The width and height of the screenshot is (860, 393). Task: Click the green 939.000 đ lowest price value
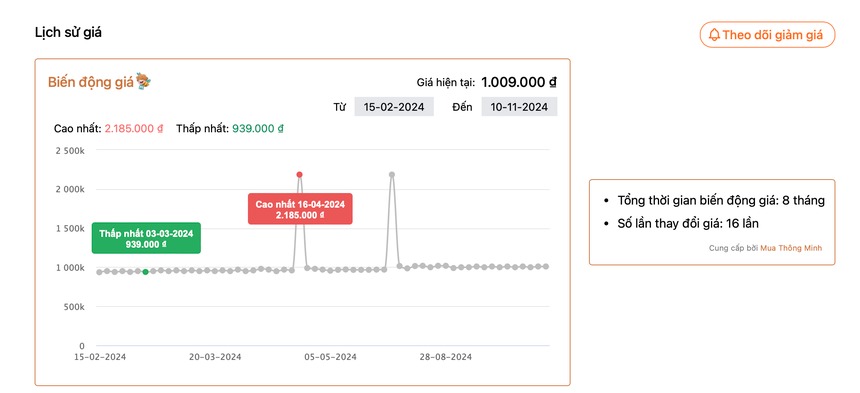point(258,129)
